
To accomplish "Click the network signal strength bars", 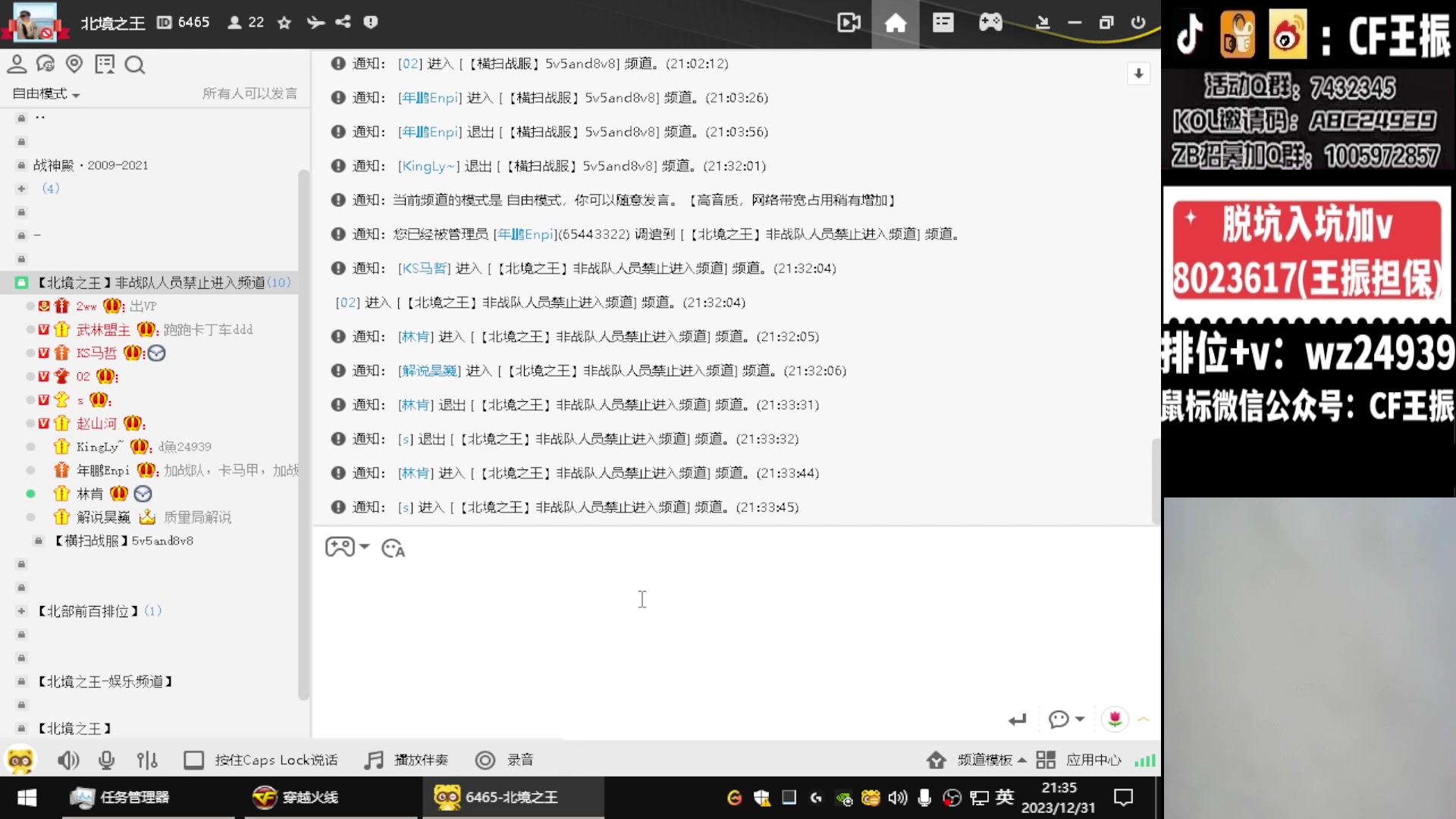I will [1144, 760].
